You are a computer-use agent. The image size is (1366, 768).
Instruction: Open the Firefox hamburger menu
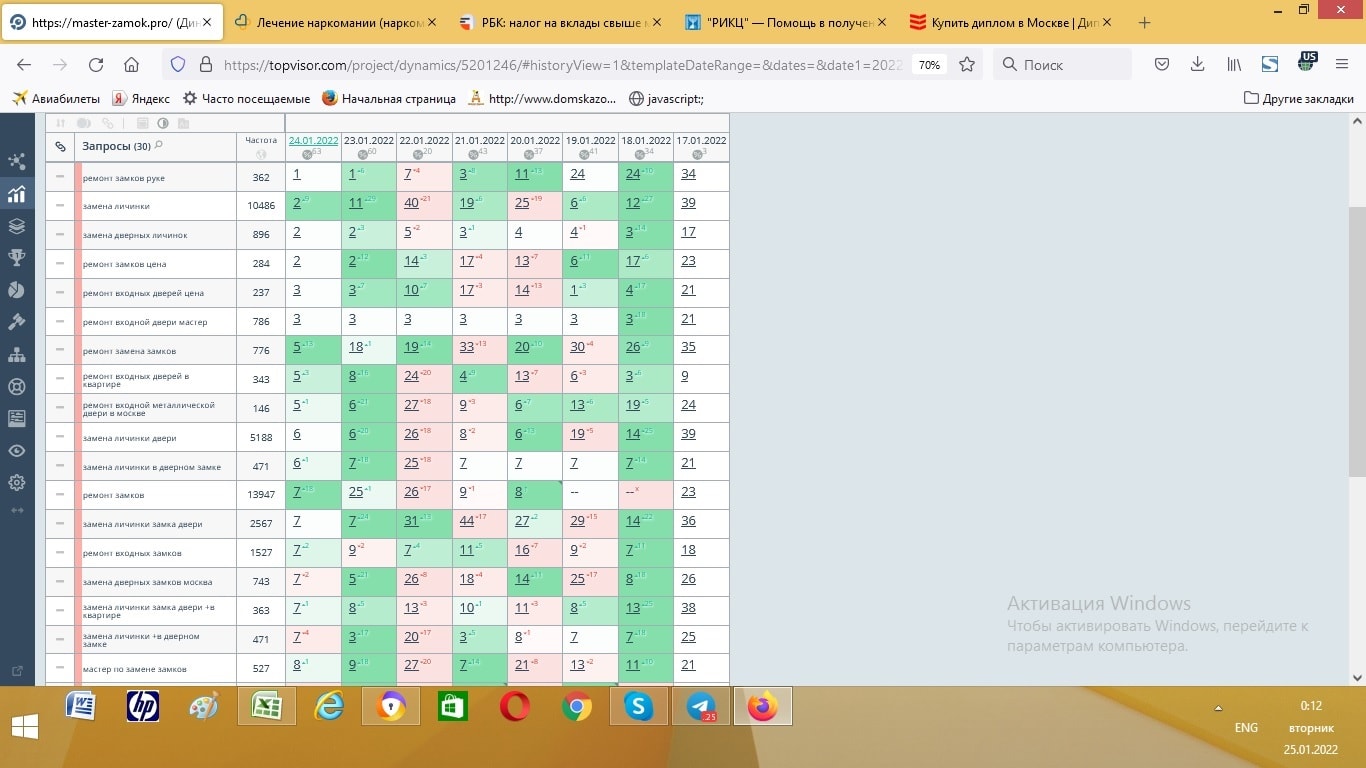(1342, 64)
